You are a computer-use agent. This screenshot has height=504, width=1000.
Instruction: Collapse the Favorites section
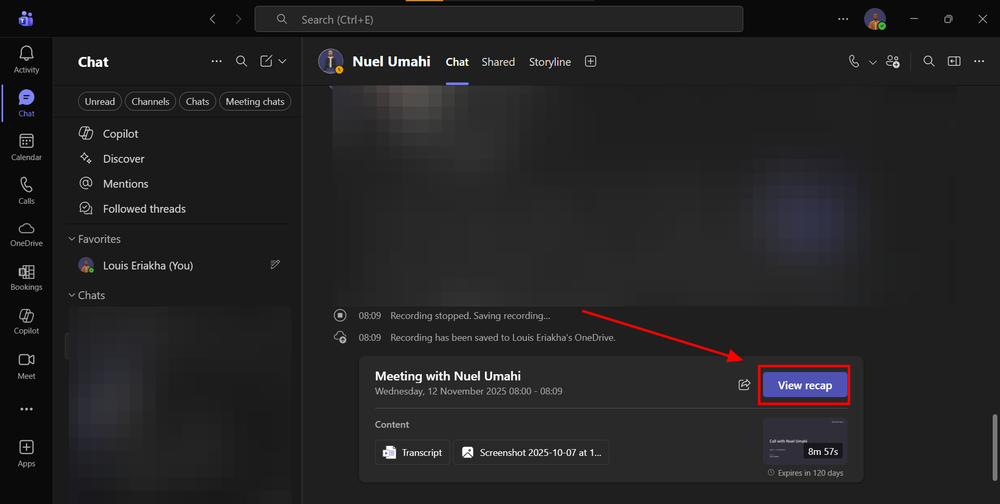72,239
